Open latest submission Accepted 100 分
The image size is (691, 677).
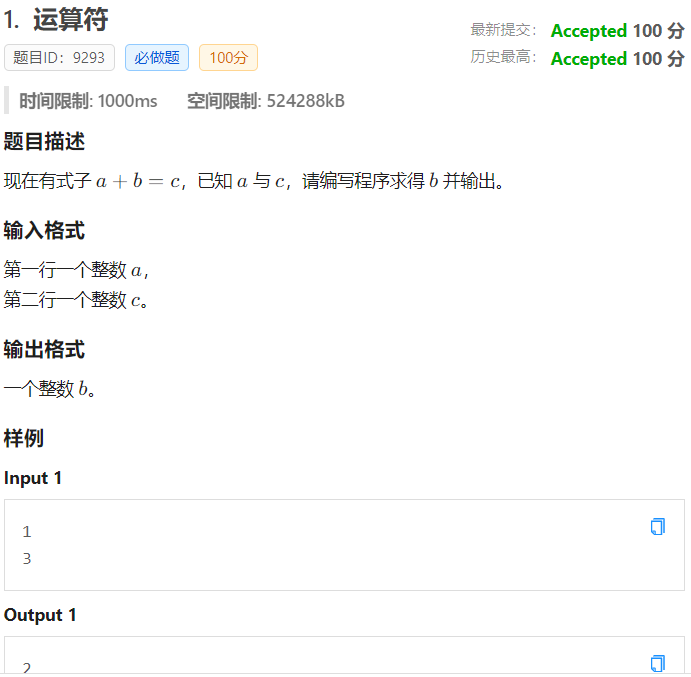617,31
